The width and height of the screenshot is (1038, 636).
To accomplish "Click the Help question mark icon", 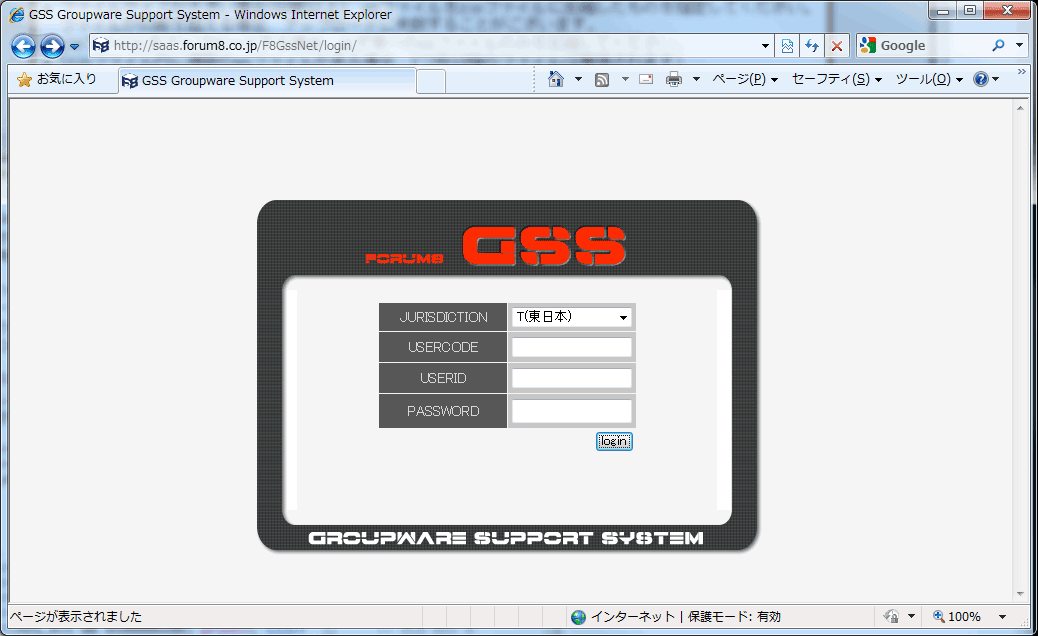I will coord(980,79).
